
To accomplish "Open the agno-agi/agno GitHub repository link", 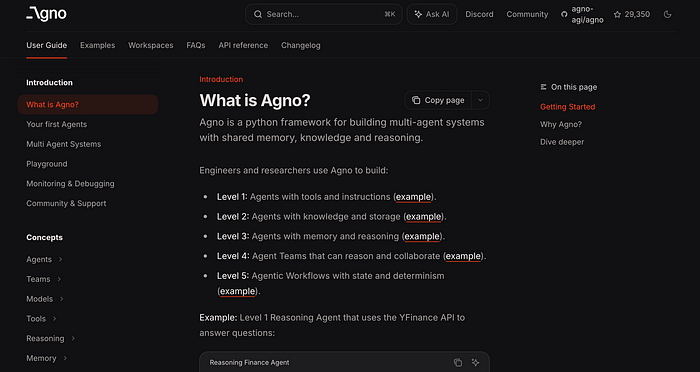I will 583,14.
